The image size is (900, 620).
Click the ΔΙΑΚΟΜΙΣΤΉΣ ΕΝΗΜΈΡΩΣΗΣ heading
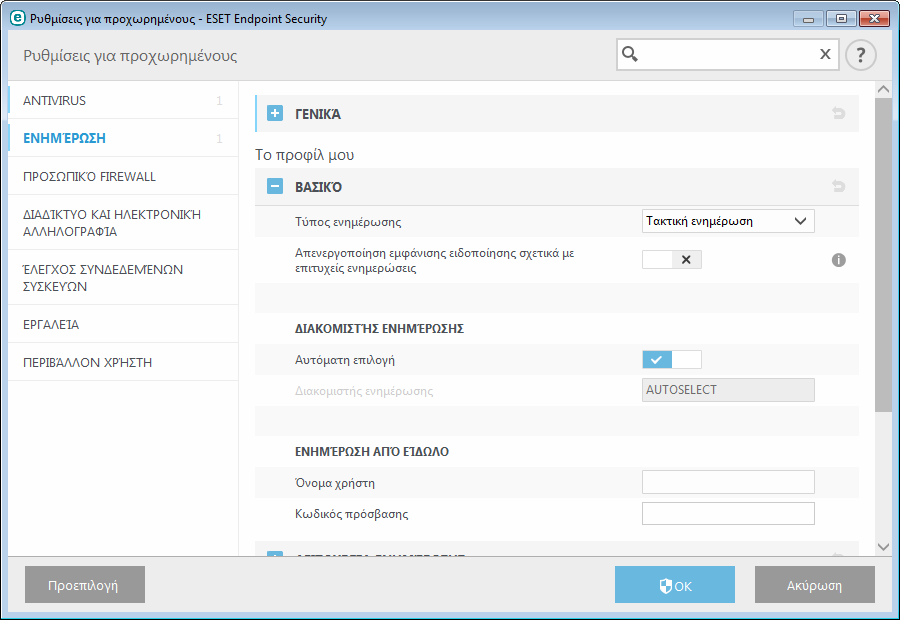pos(379,329)
